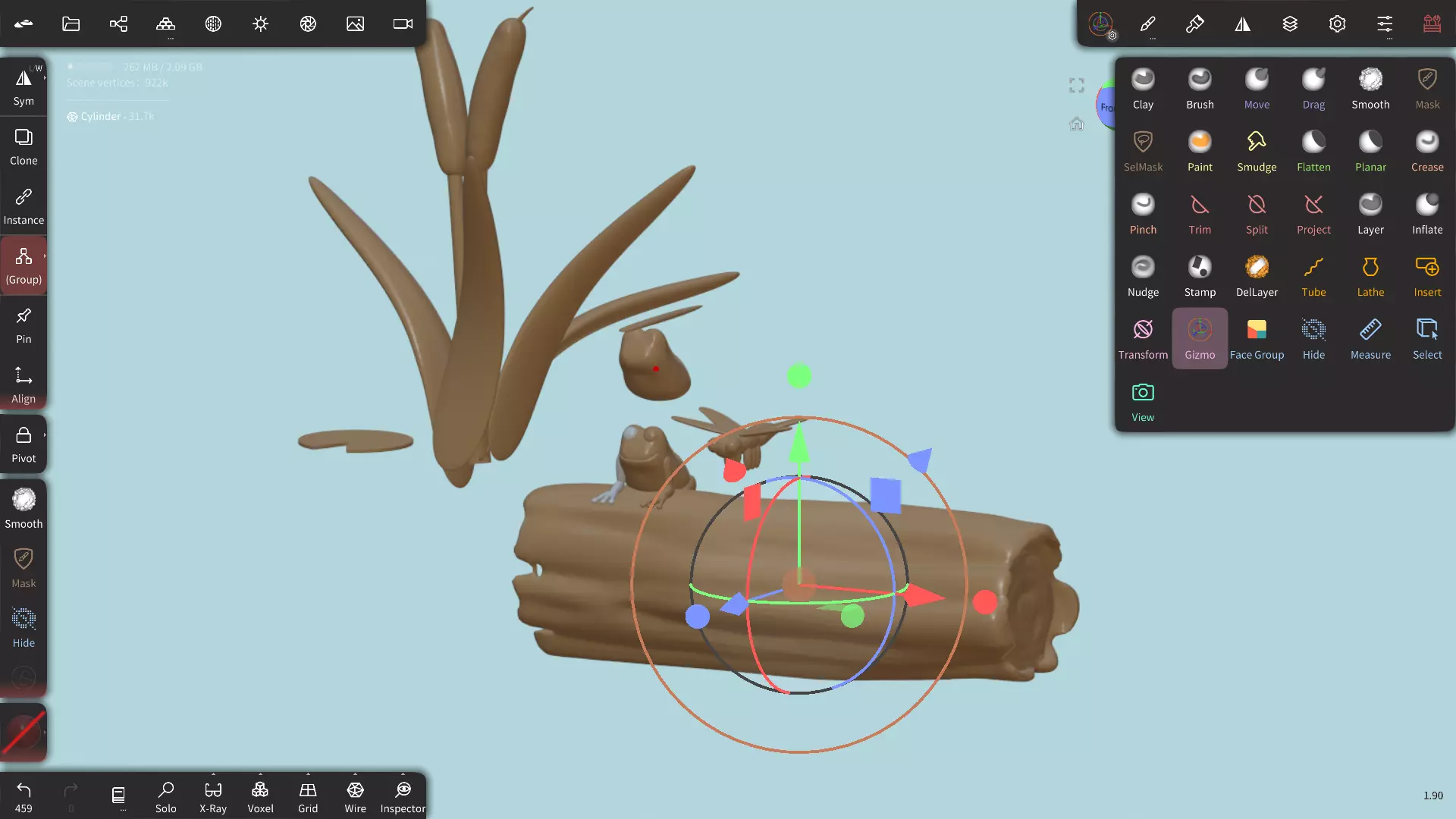
Task: Select the Split tool
Action: [x=1257, y=214]
